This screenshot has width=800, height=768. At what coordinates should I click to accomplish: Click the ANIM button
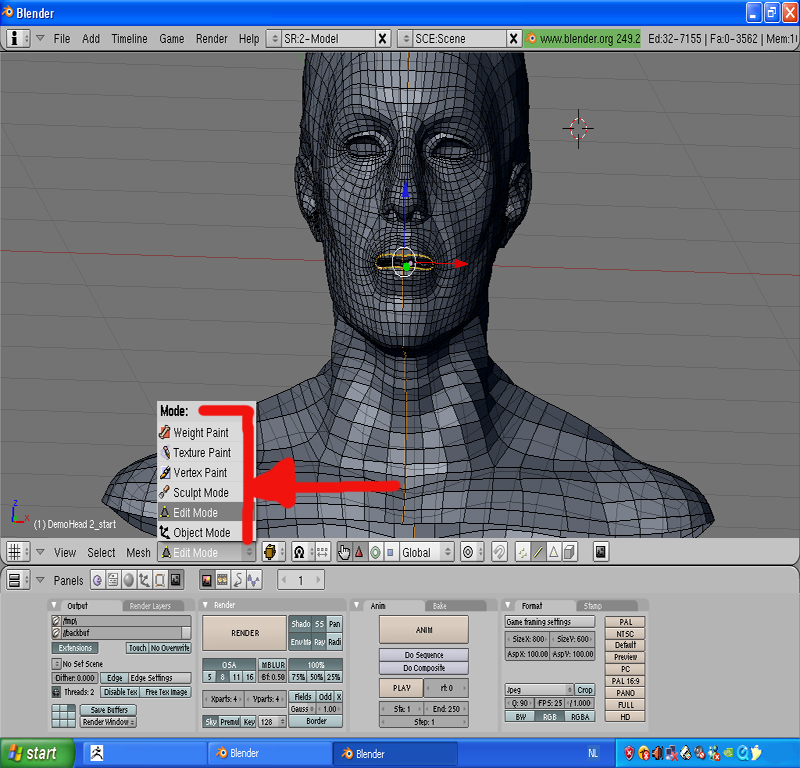coord(424,630)
